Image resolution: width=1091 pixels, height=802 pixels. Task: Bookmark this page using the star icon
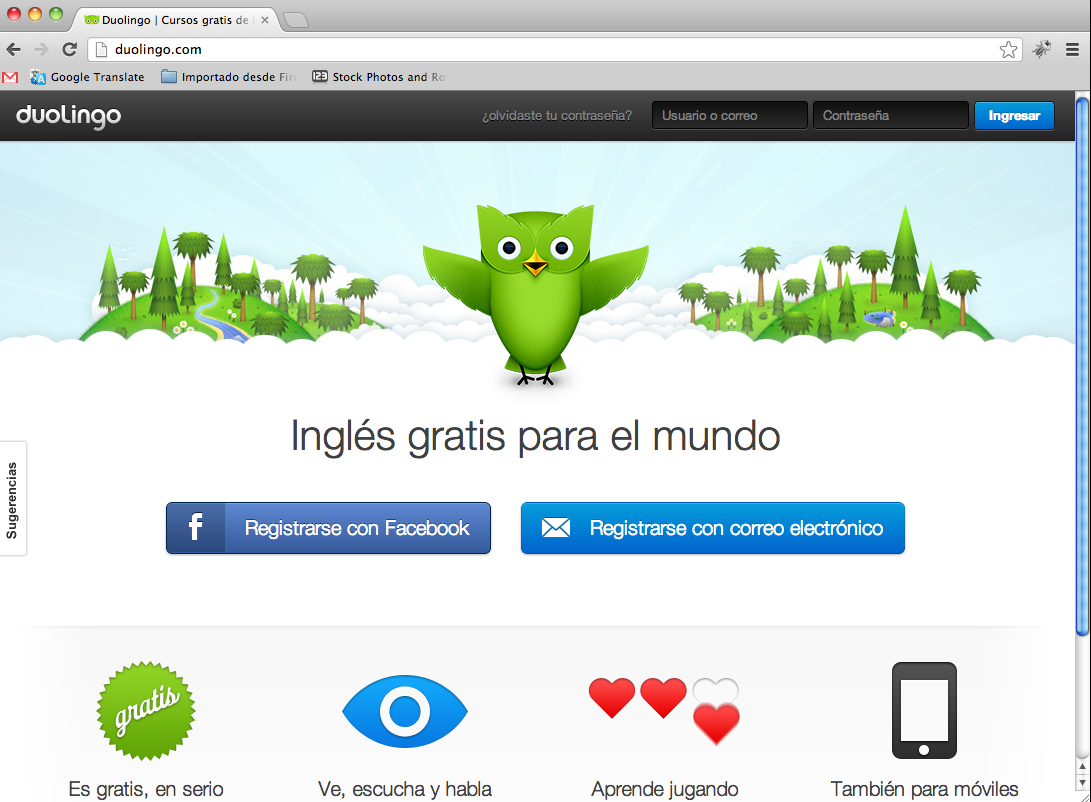point(1009,48)
